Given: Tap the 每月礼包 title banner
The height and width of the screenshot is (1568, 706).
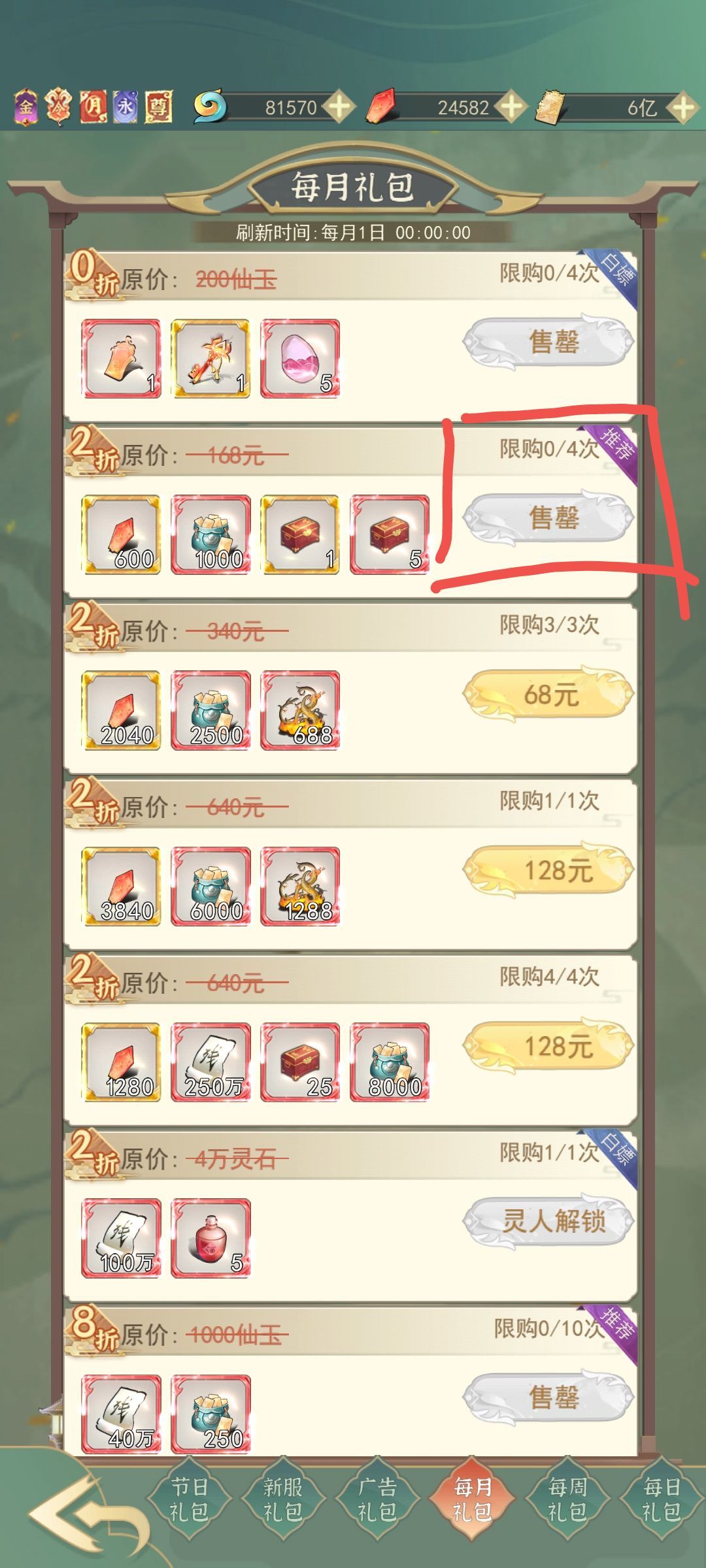Looking at the screenshot, I should (x=352, y=188).
